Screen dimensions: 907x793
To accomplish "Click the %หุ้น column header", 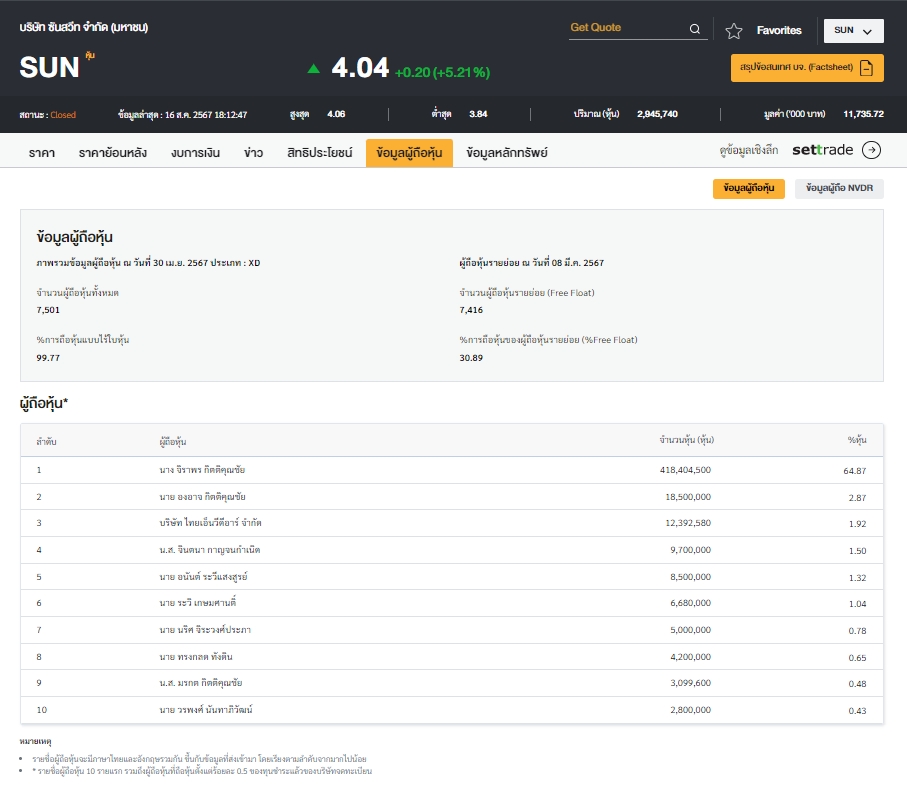I will (x=857, y=440).
